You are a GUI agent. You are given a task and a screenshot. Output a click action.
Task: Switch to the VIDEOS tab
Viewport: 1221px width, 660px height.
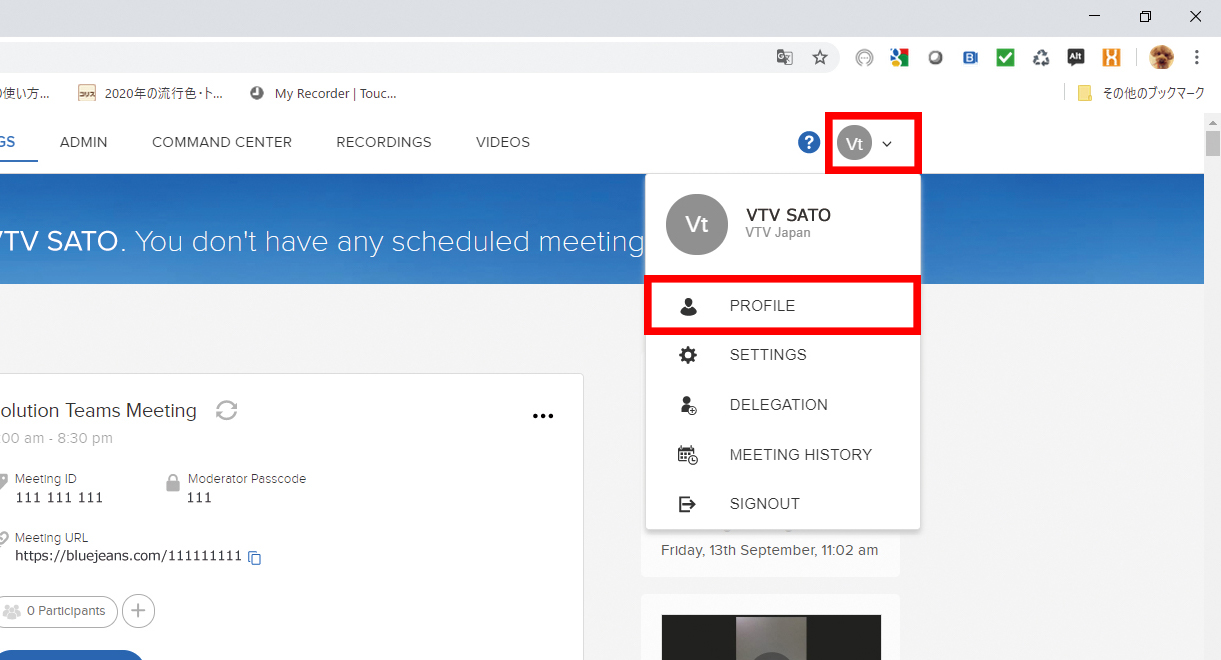(x=503, y=142)
